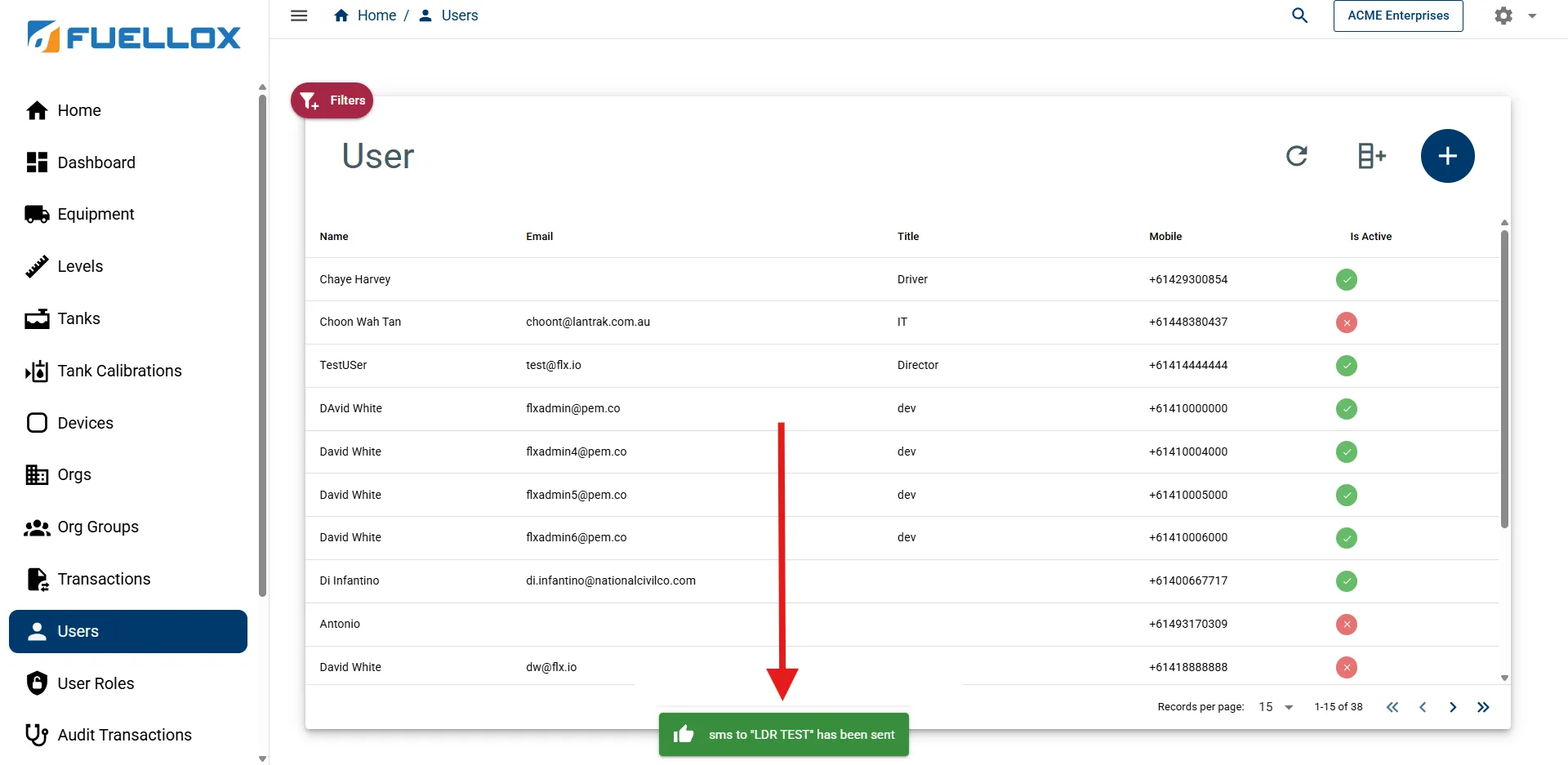Toggle active status for flxadmin6@pem.co row
The height and width of the screenshot is (765, 1568).
click(1346, 537)
